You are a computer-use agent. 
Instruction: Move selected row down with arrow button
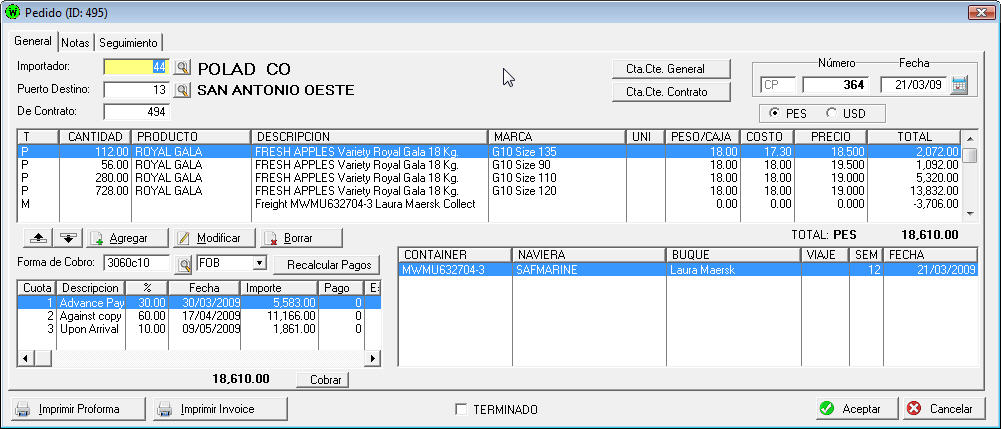(x=67, y=238)
